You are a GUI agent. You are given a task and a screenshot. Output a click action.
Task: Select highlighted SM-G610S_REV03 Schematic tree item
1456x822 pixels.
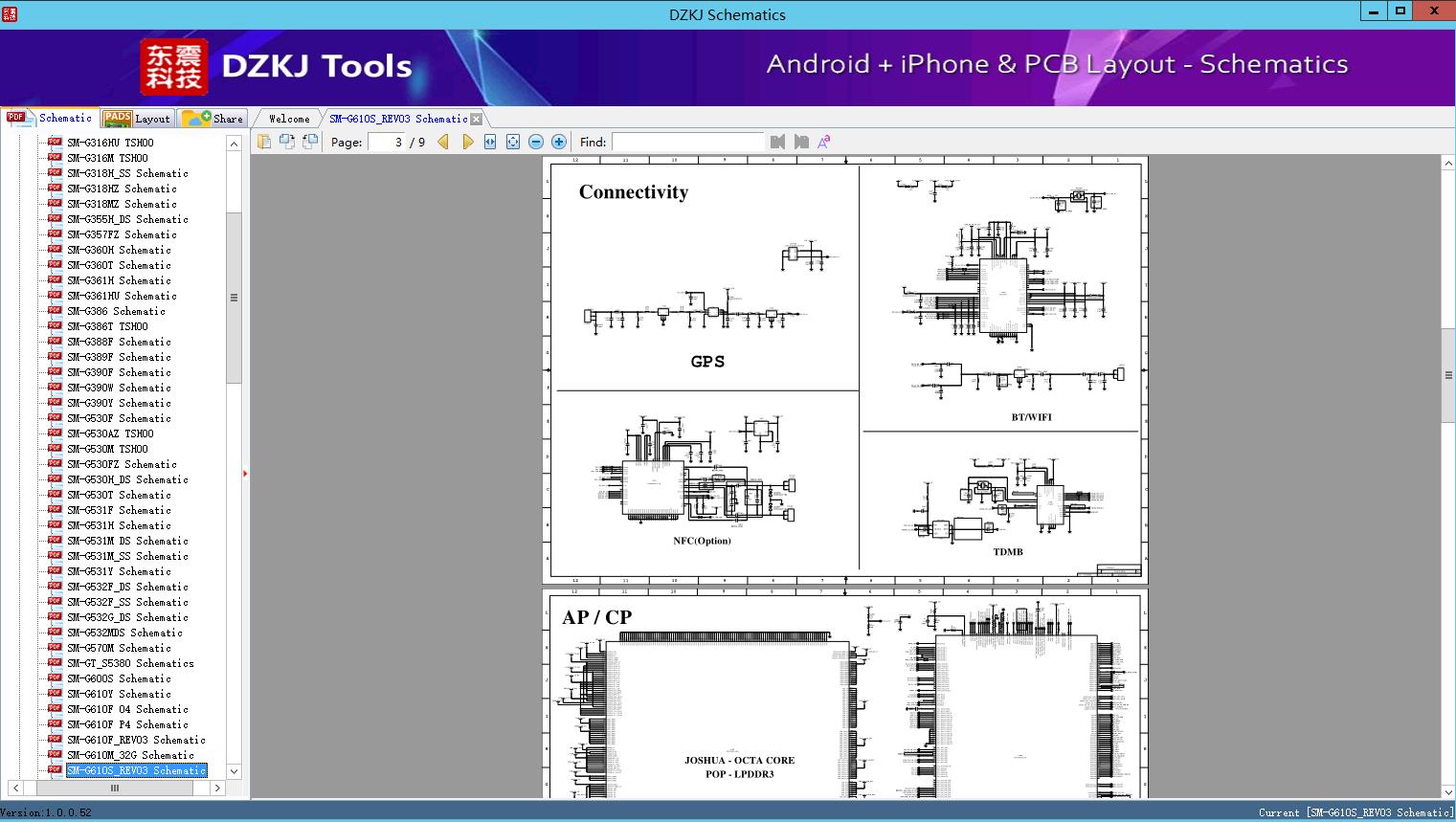point(136,770)
